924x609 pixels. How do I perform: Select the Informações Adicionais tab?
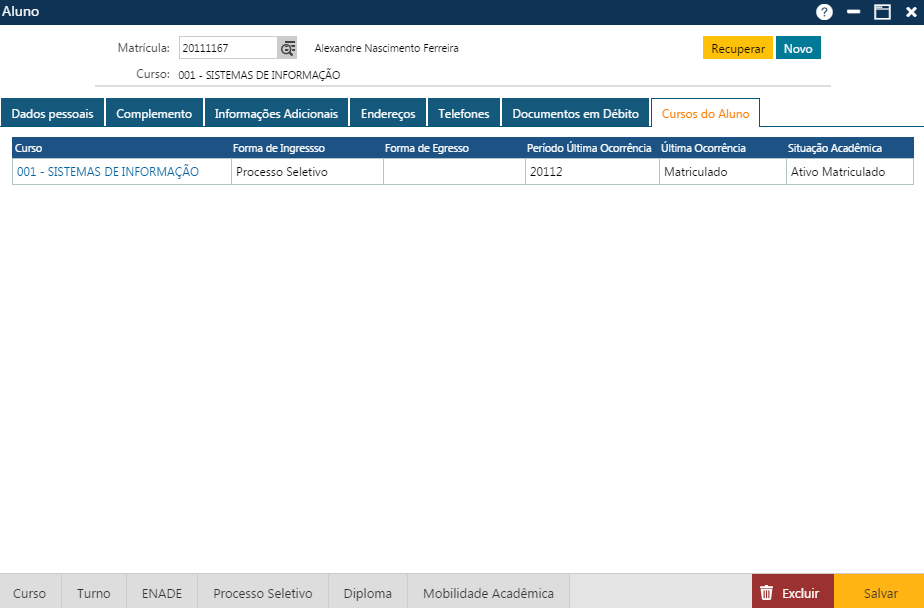click(x=276, y=113)
